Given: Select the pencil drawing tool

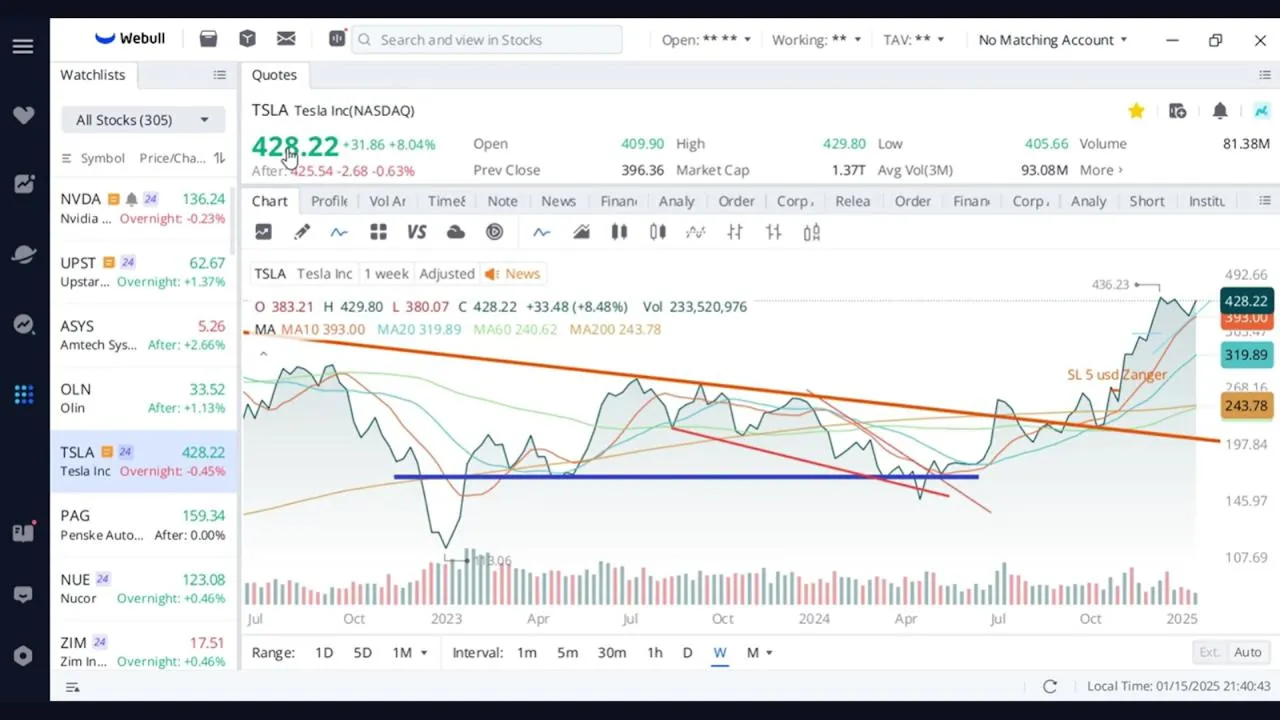Looking at the screenshot, I should coord(302,232).
